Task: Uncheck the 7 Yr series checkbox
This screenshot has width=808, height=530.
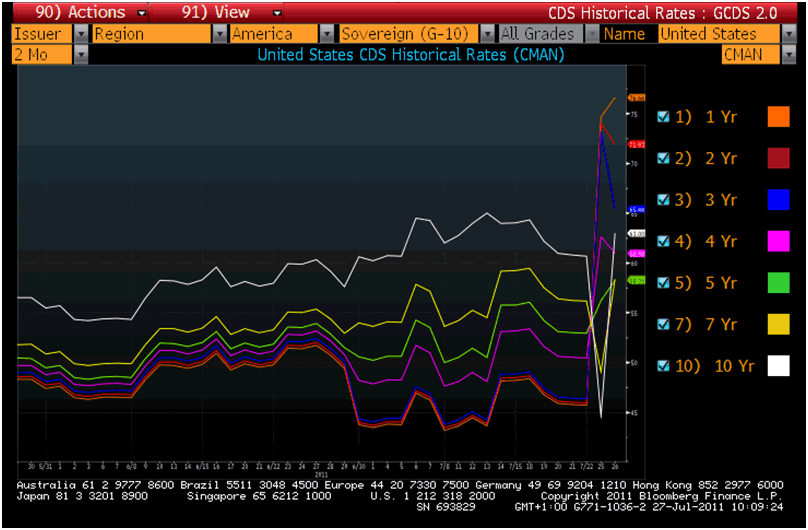Action: (664, 324)
